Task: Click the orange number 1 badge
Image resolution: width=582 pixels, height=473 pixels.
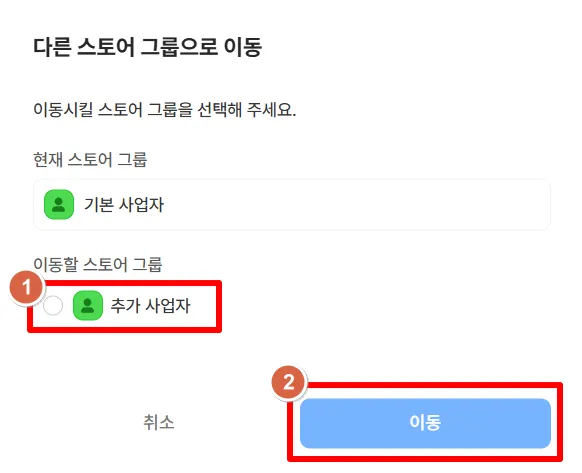Action: 26,287
